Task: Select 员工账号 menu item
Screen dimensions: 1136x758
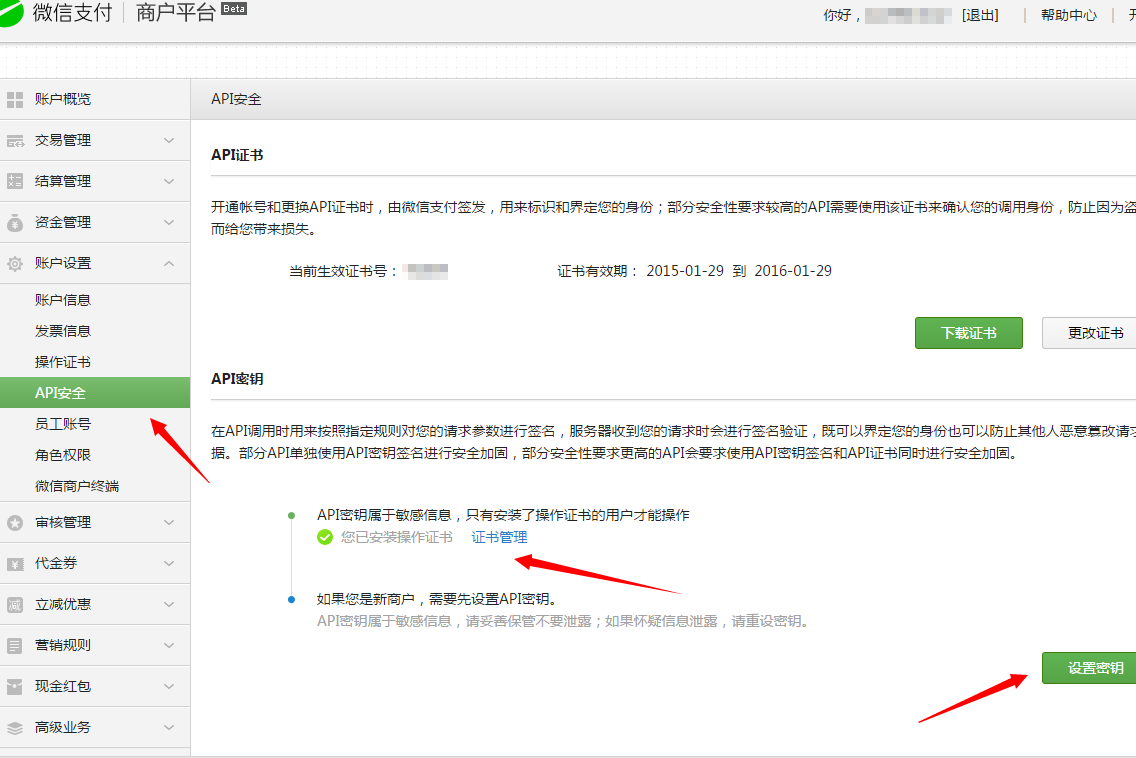Action: click(63, 424)
